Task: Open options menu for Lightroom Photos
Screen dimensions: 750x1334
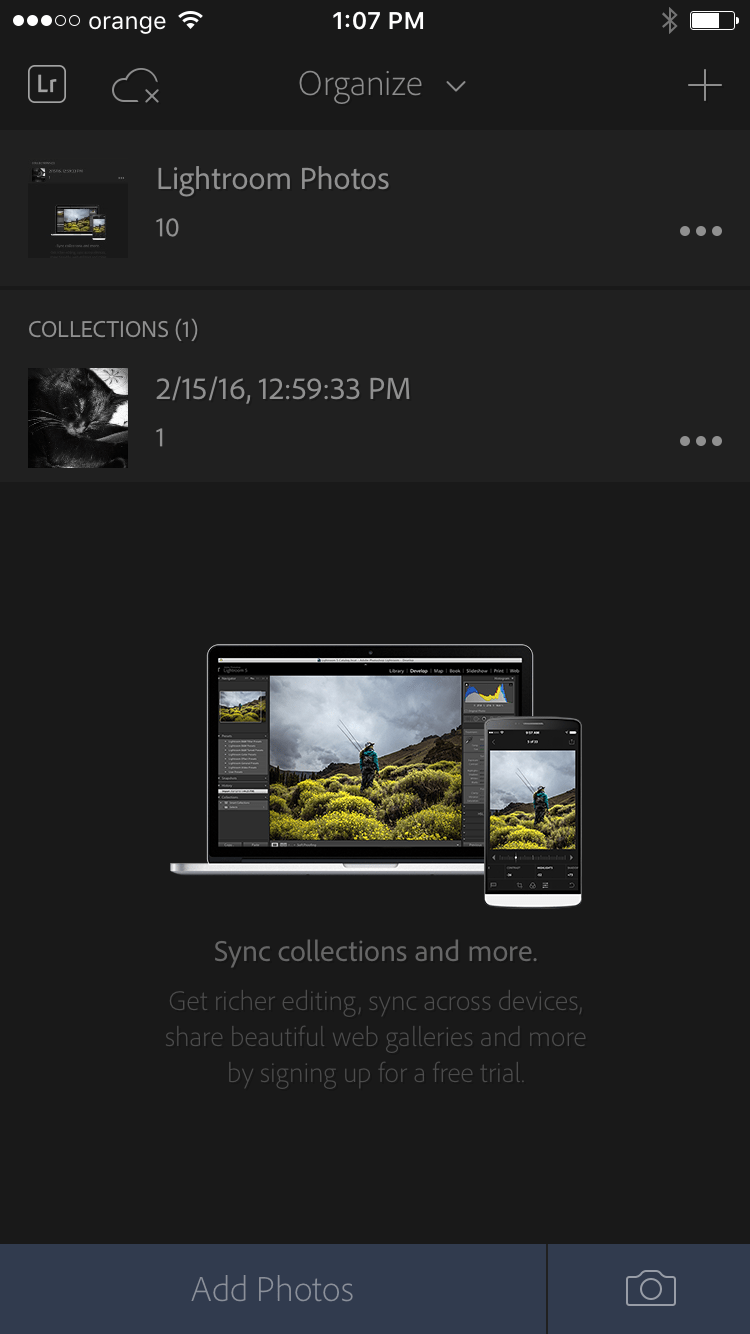Action: click(701, 231)
